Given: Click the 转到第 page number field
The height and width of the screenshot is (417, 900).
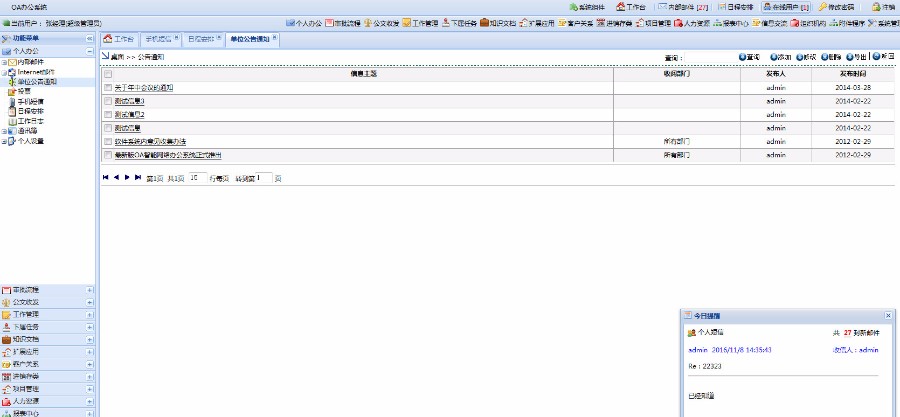Looking at the screenshot, I should pyautogui.click(x=264, y=178).
